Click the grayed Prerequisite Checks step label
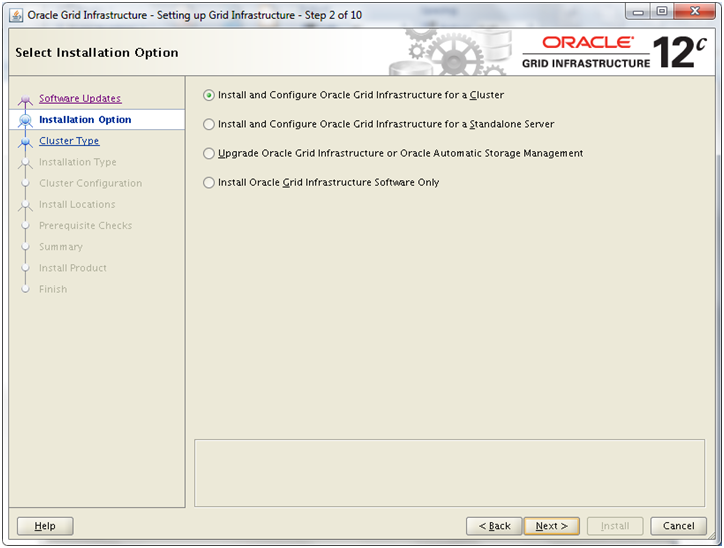 85,226
